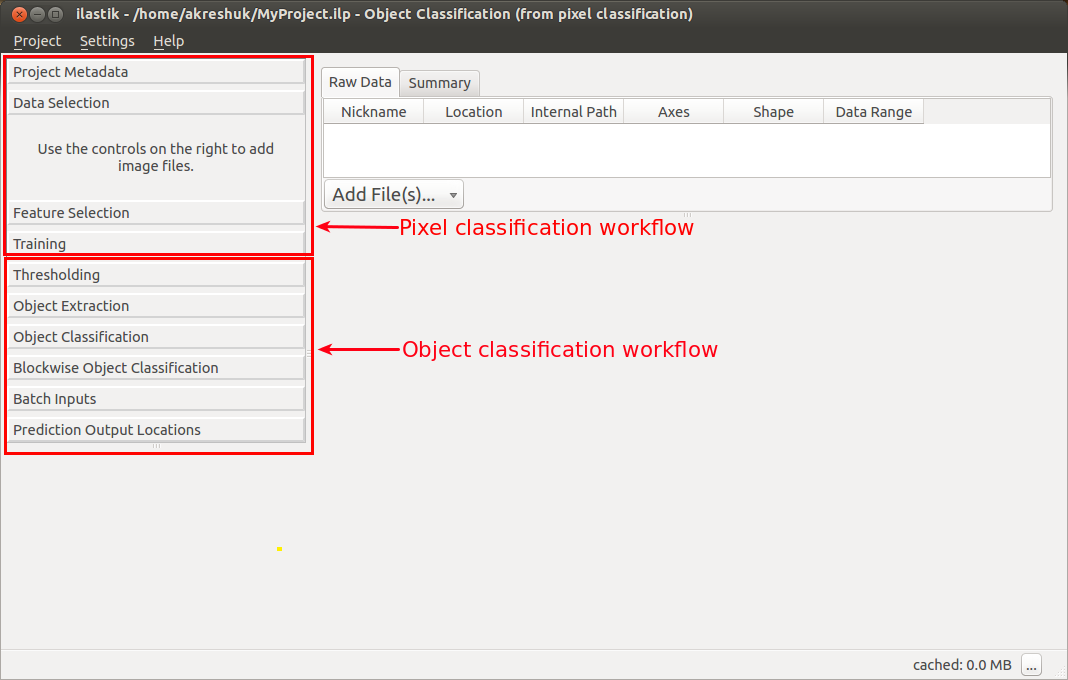Image resolution: width=1068 pixels, height=680 pixels.
Task: Click the Nickname column header
Action: click(372, 111)
